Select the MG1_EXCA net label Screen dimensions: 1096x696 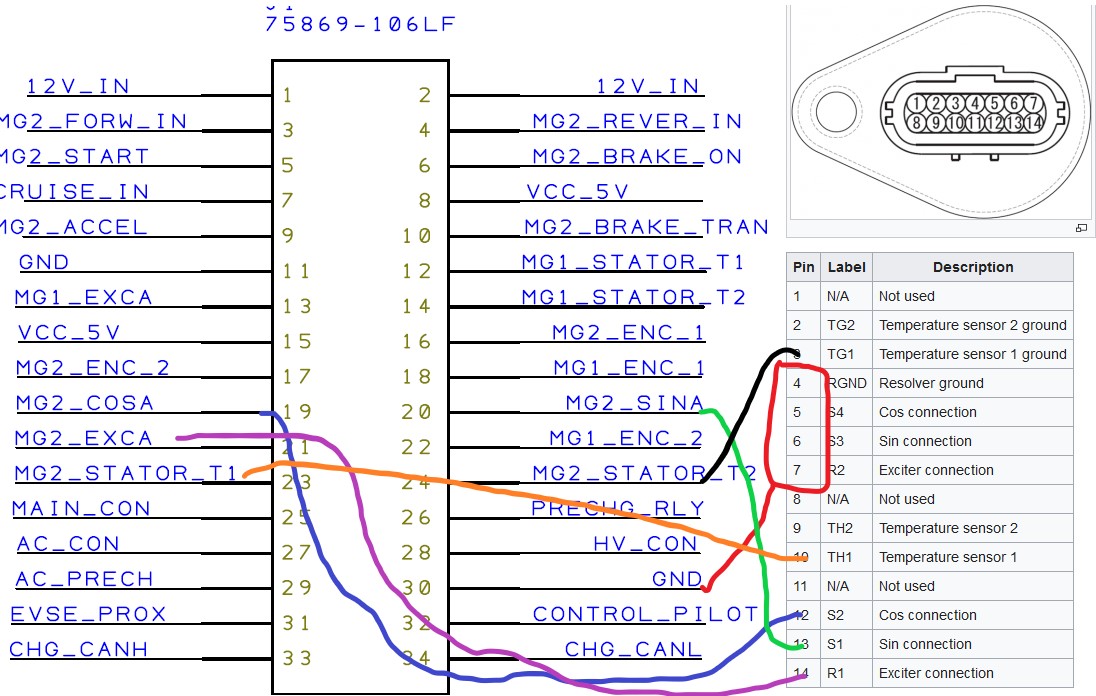(83, 297)
